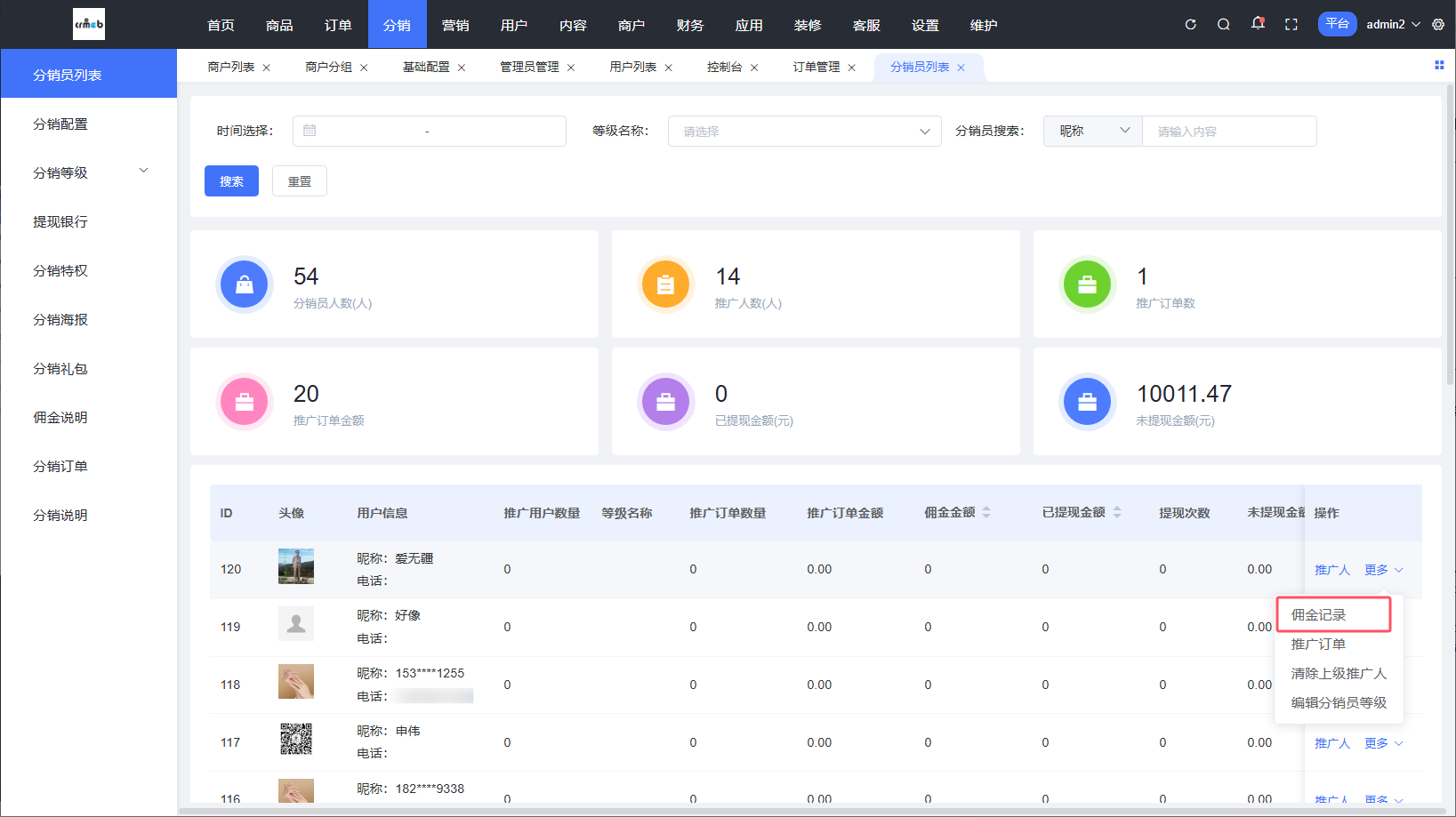The width and height of the screenshot is (1456, 817).
Task: Select 佣金记录 from the dropdown menu
Action: click(1333, 615)
